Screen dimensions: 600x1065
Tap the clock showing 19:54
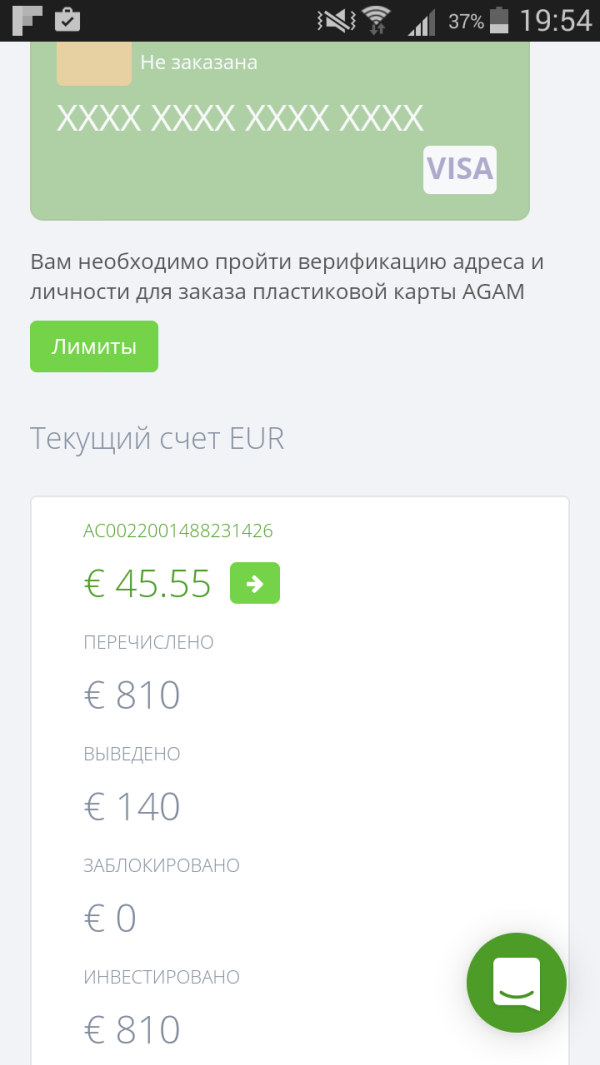(556, 20)
